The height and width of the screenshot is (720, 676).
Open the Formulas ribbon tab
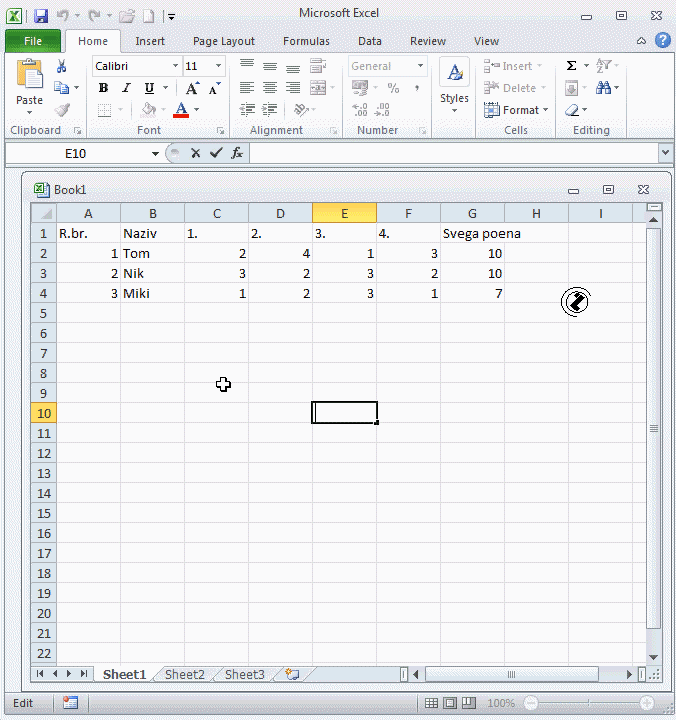306,41
